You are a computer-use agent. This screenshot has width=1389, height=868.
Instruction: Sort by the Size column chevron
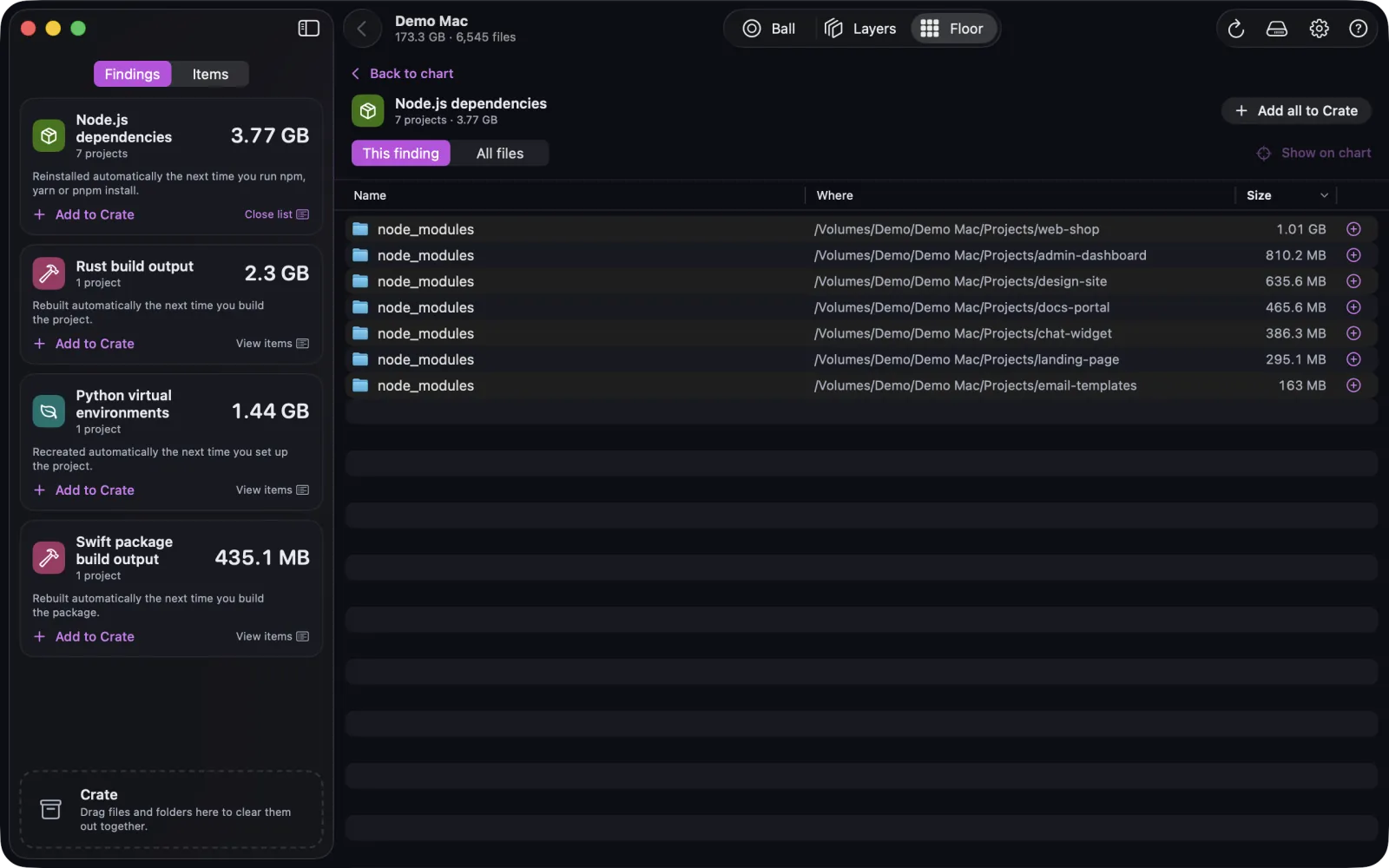[1324, 195]
